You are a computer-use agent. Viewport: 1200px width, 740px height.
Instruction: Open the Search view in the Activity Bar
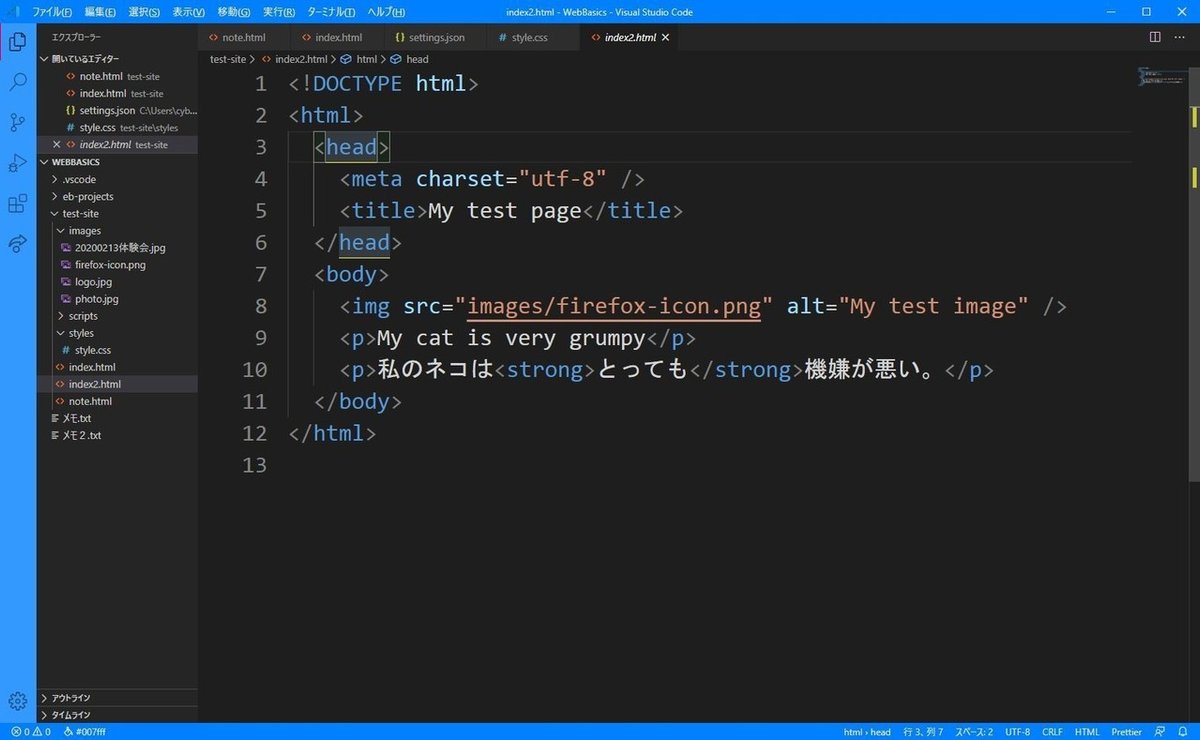tap(17, 81)
